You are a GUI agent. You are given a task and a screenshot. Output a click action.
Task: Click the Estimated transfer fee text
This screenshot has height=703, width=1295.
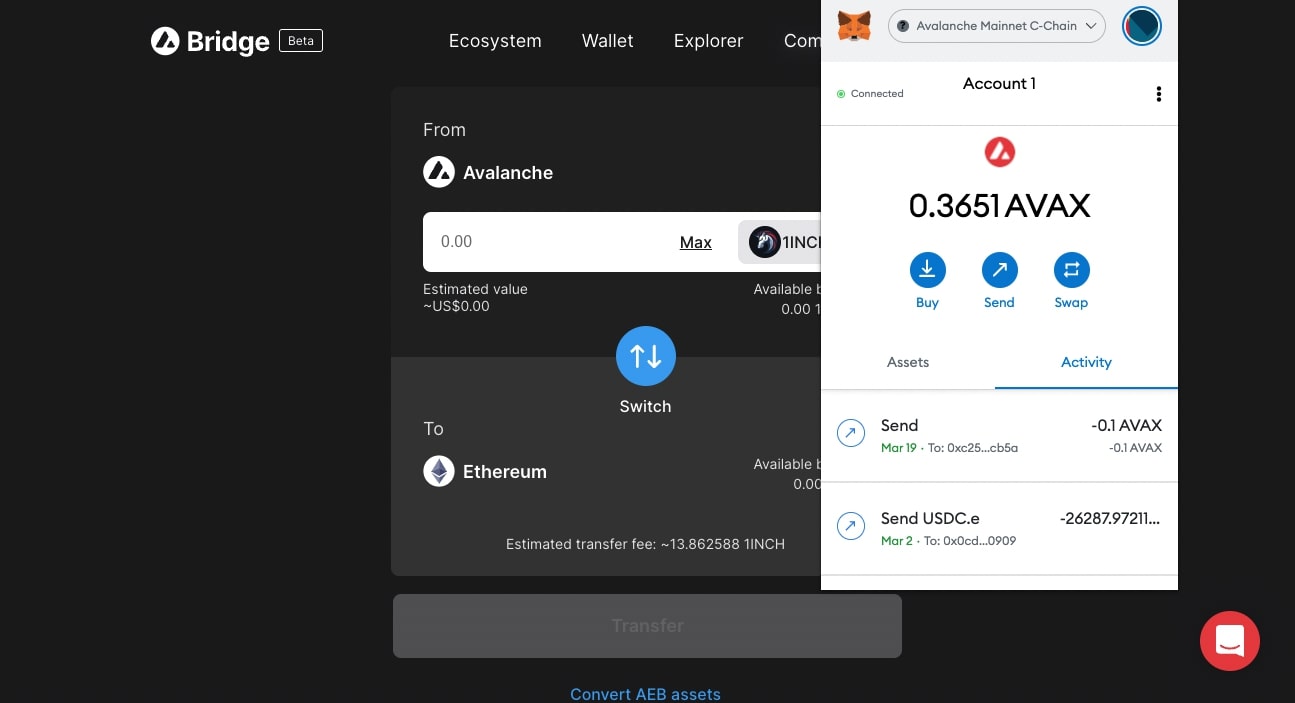(x=645, y=545)
